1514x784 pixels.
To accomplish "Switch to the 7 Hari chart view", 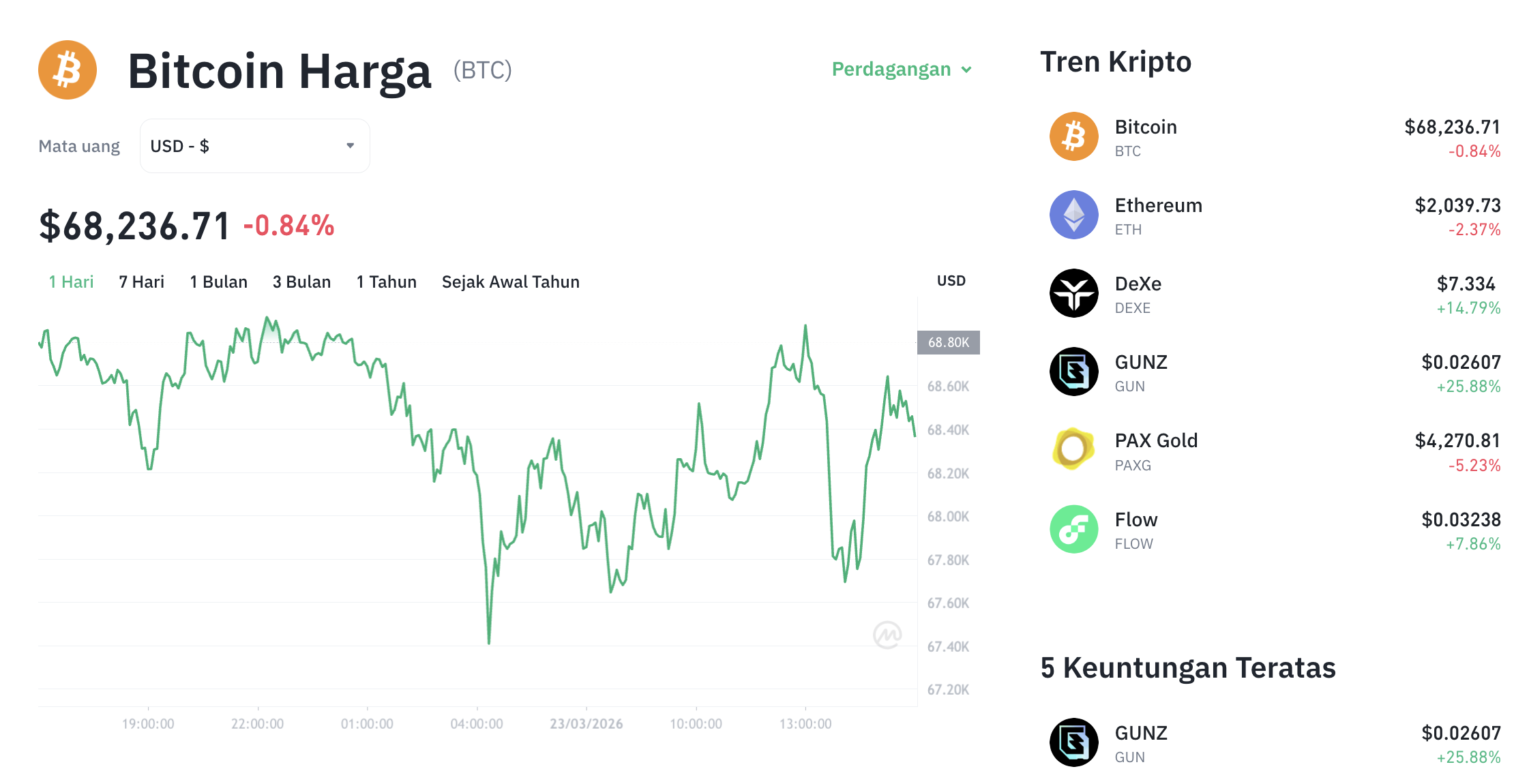I will [x=140, y=281].
